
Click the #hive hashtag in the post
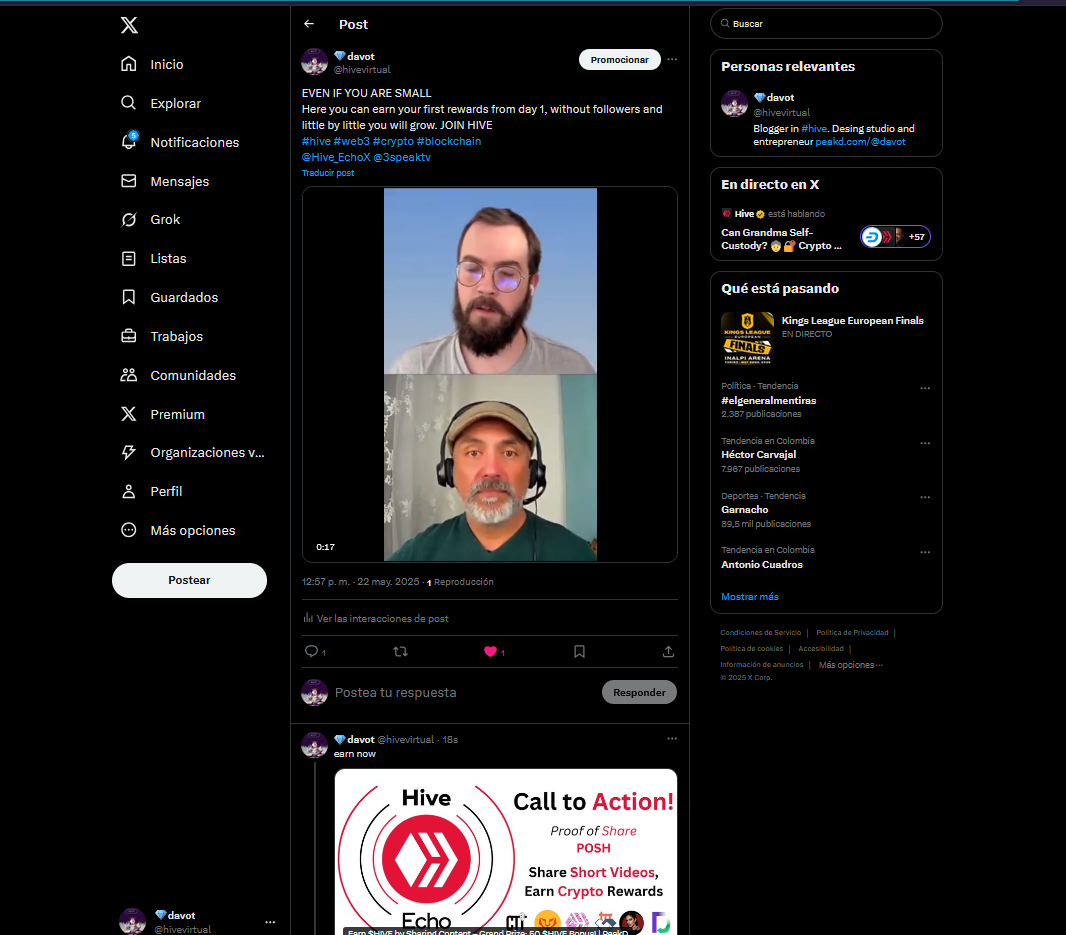[x=316, y=141]
